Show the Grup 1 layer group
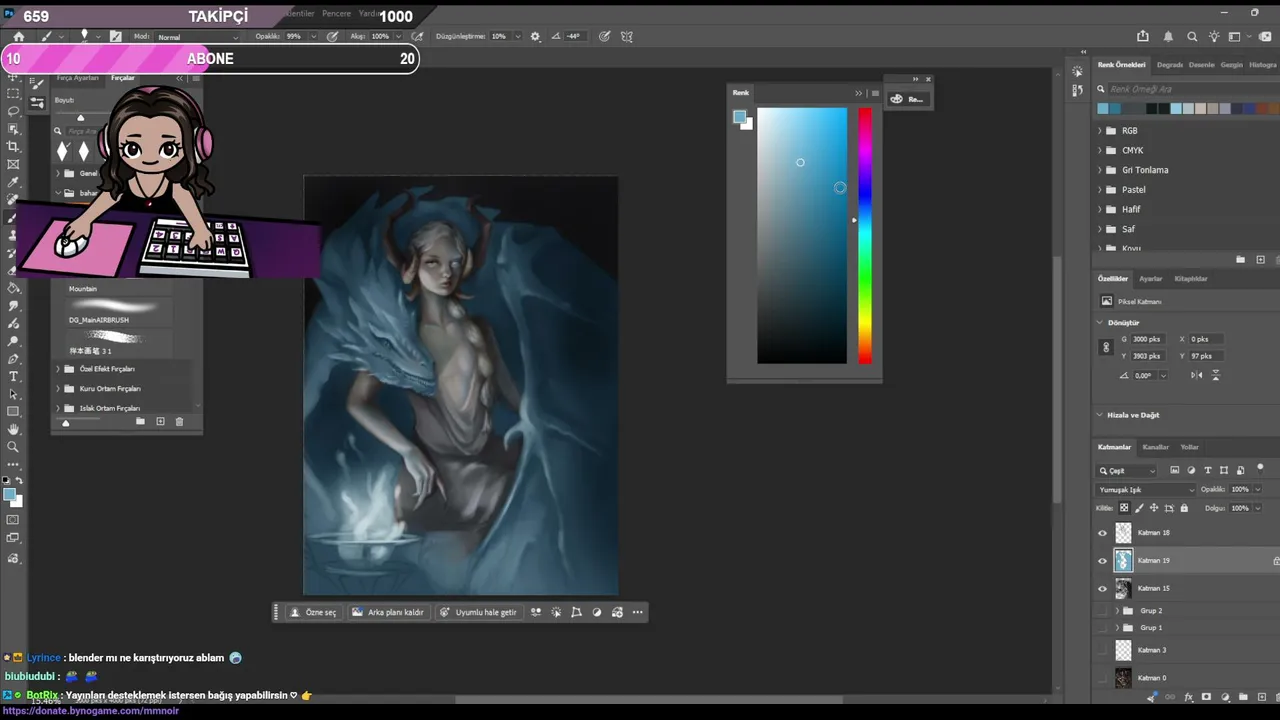 pos(1103,628)
